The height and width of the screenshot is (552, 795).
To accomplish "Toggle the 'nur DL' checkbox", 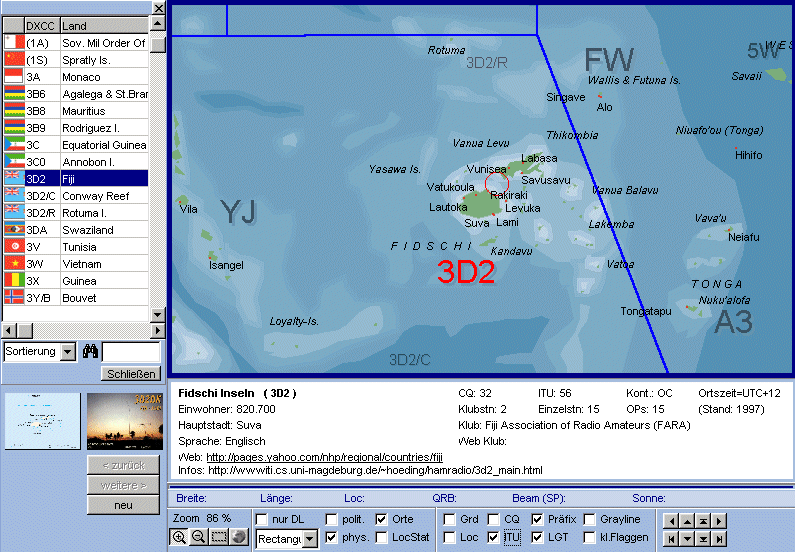I will point(262,519).
